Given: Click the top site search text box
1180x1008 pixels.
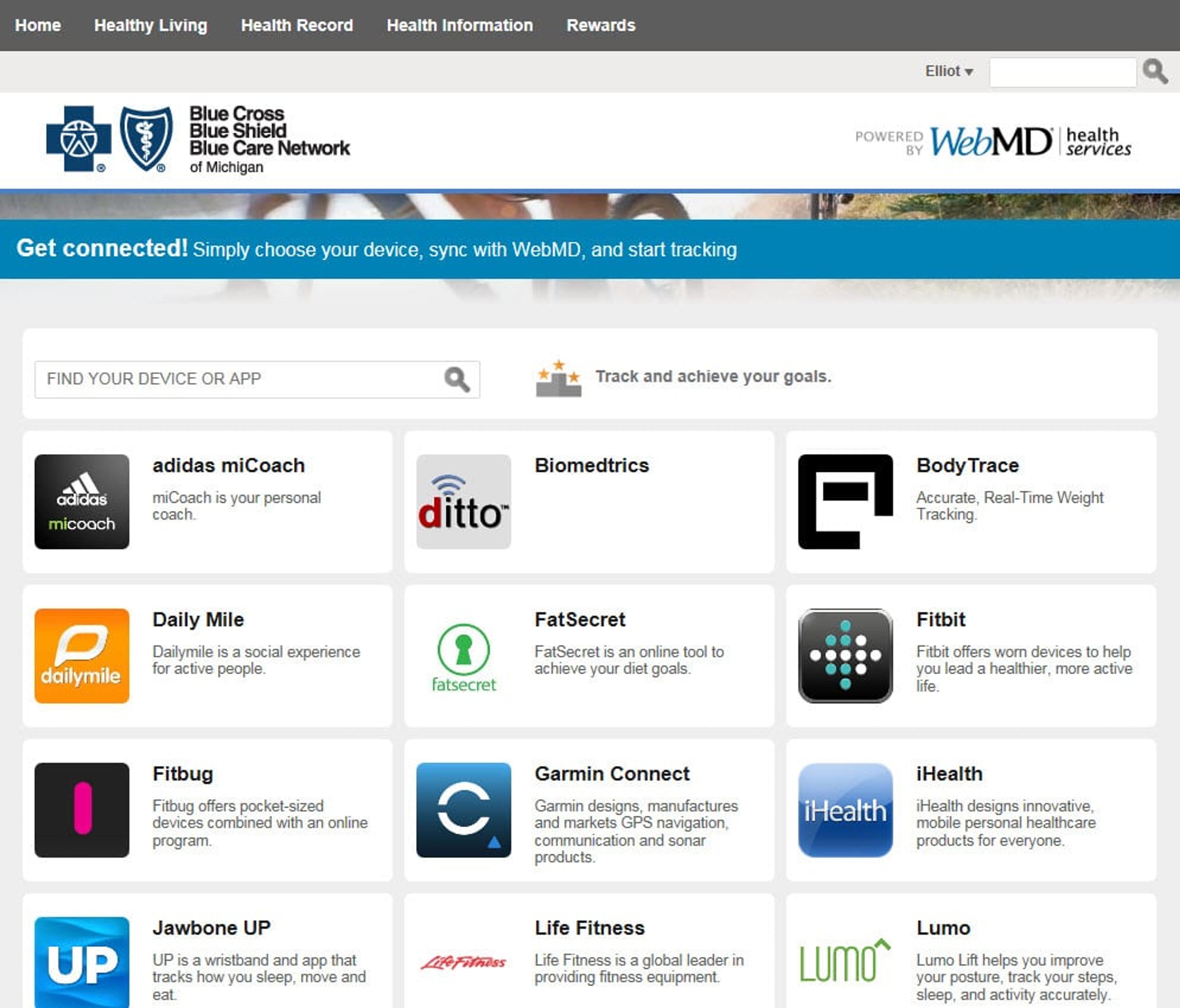Looking at the screenshot, I should click(x=1062, y=72).
